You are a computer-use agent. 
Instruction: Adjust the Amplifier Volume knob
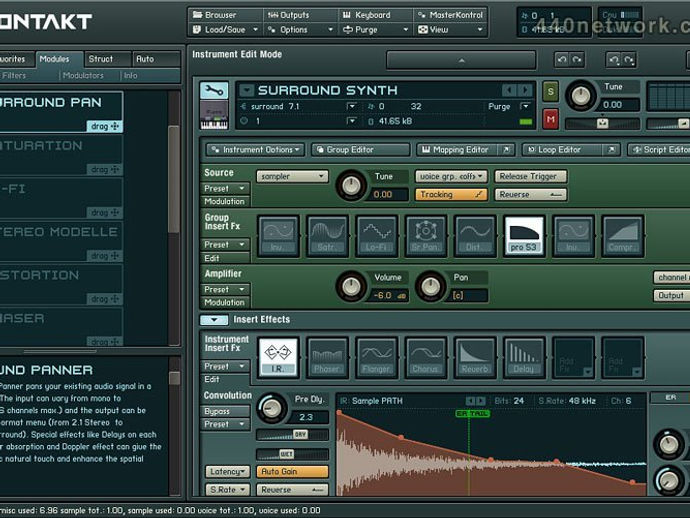click(x=351, y=287)
